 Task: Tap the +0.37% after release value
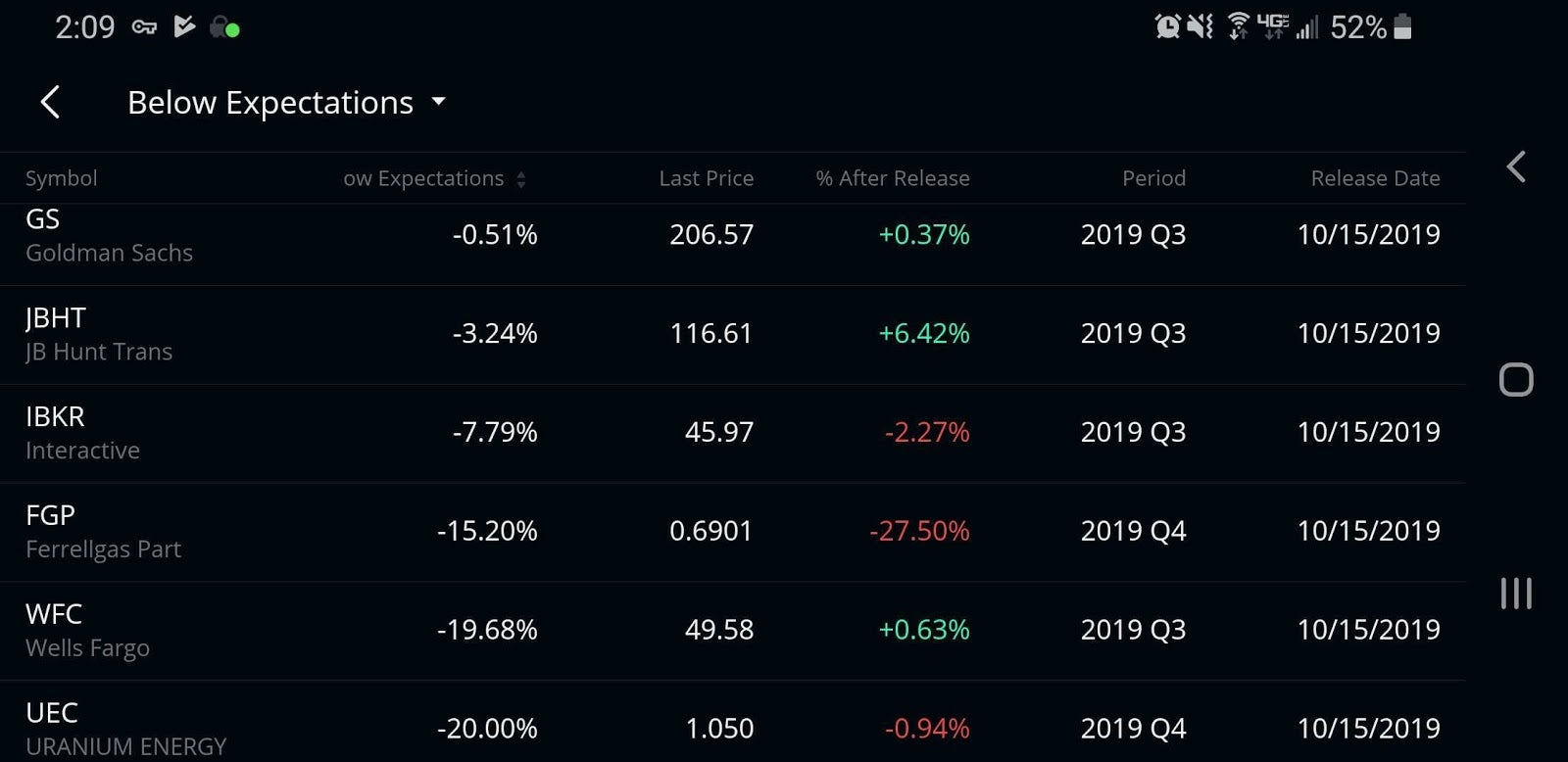coord(924,235)
